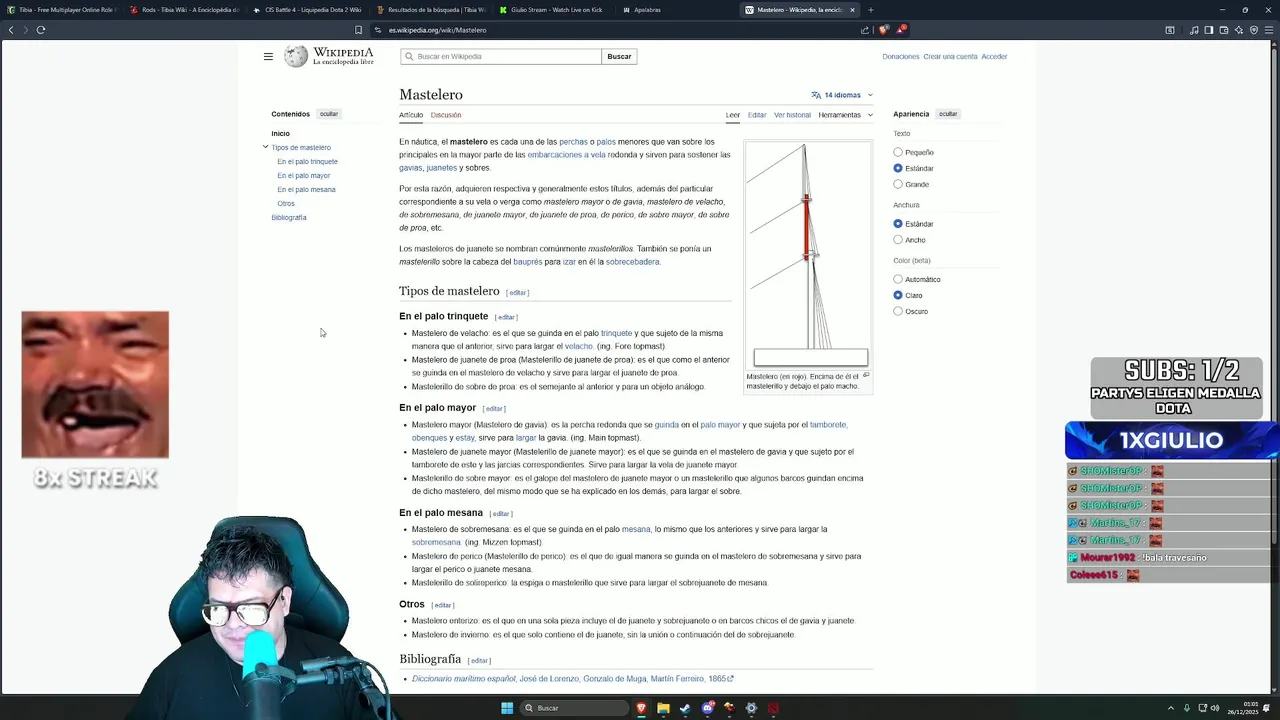Open Brave browser from the taskbar
Image resolution: width=1280 pixels, height=720 pixels.
[641, 708]
